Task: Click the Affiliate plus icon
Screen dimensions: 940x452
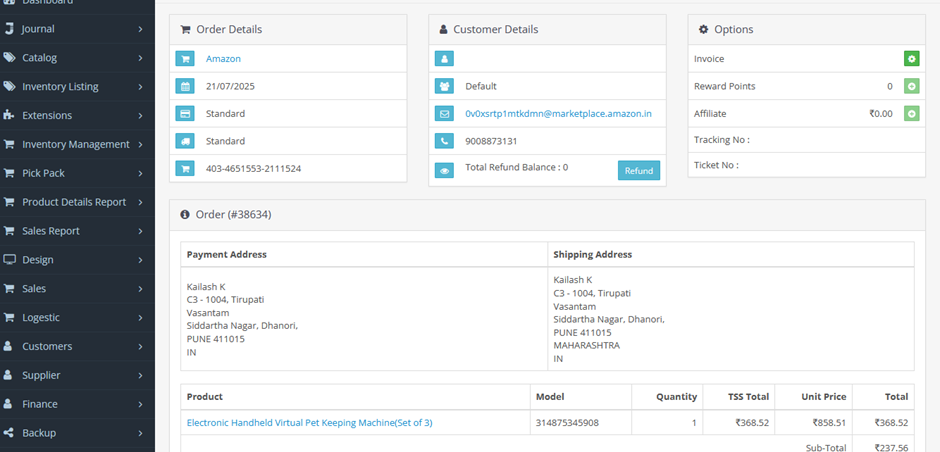Action: (x=911, y=114)
